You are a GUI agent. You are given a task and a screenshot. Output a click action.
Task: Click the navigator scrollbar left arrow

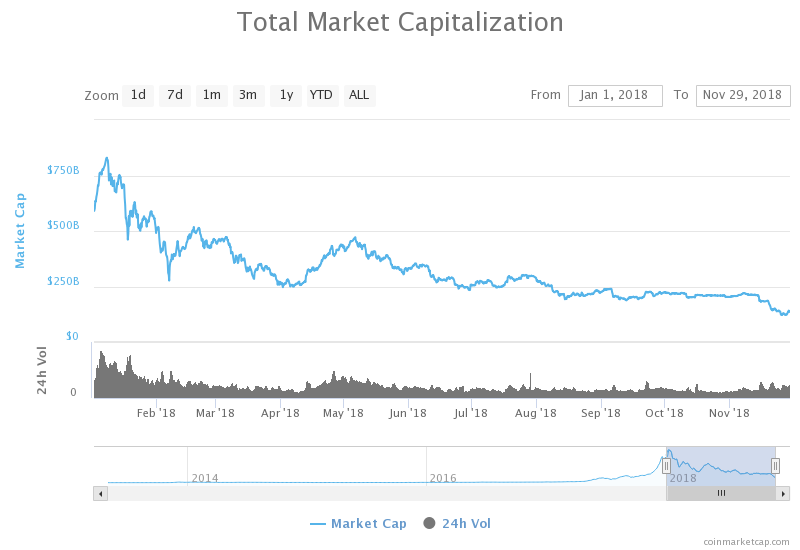pyautogui.click(x=100, y=493)
